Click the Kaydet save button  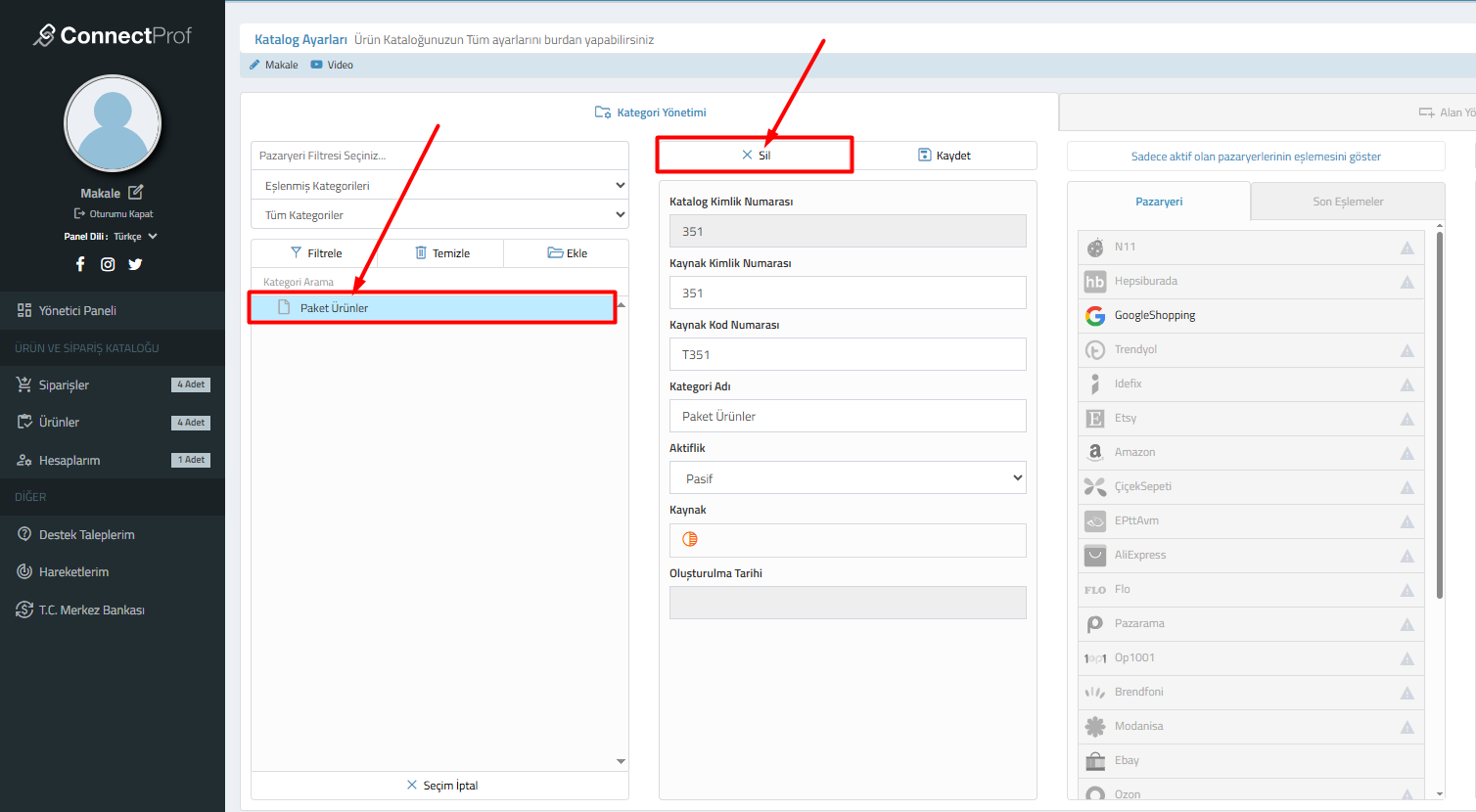coord(945,156)
